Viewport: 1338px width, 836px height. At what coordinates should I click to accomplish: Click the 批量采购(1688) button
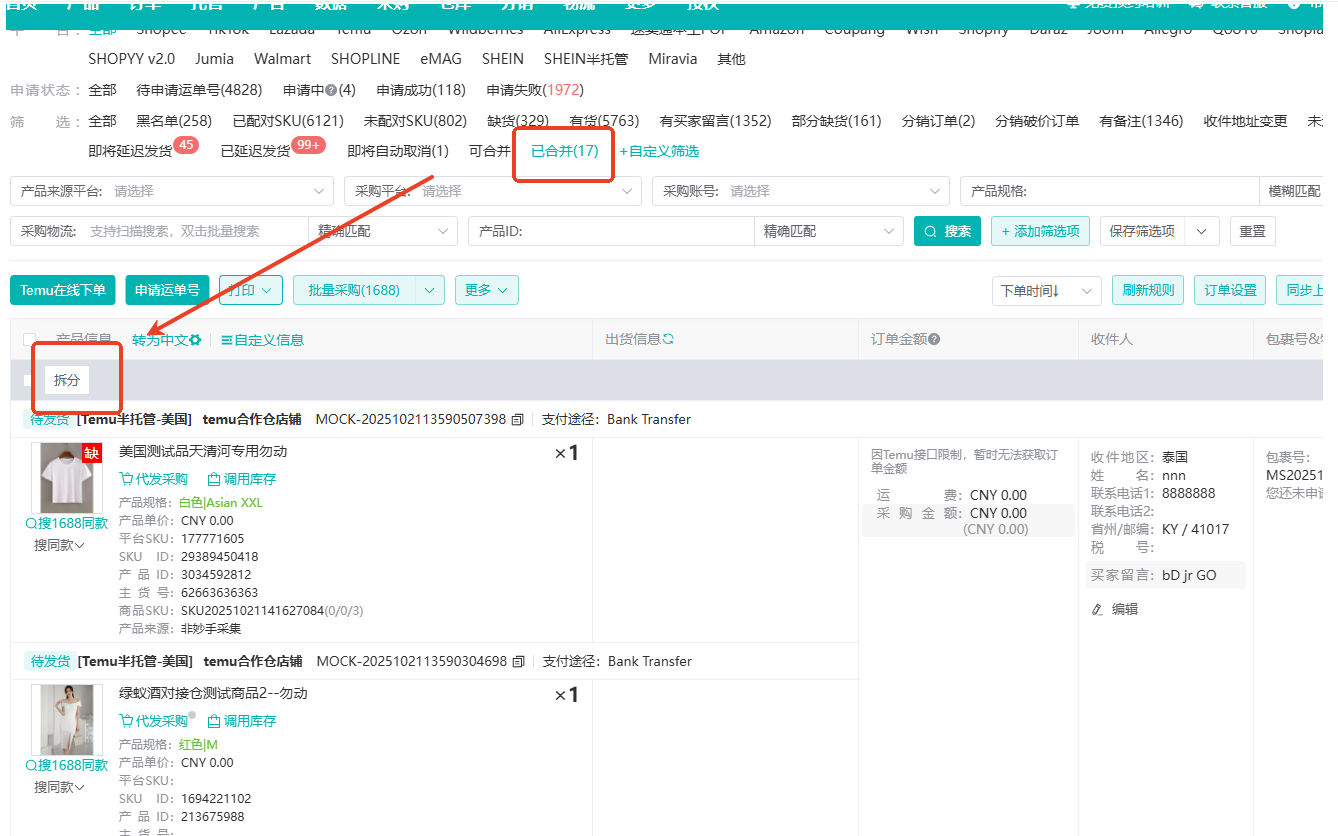point(354,290)
